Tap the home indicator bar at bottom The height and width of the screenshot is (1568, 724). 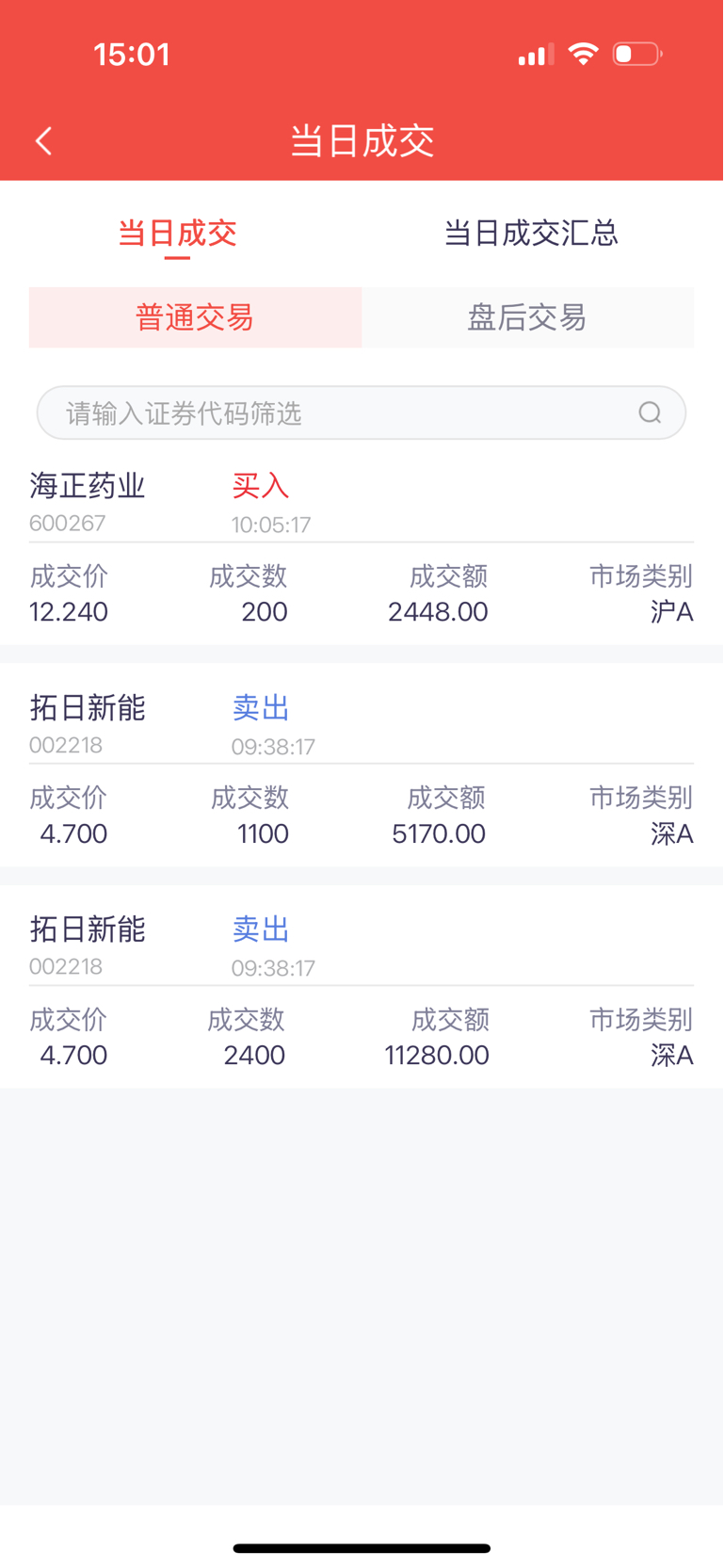coord(362,1548)
